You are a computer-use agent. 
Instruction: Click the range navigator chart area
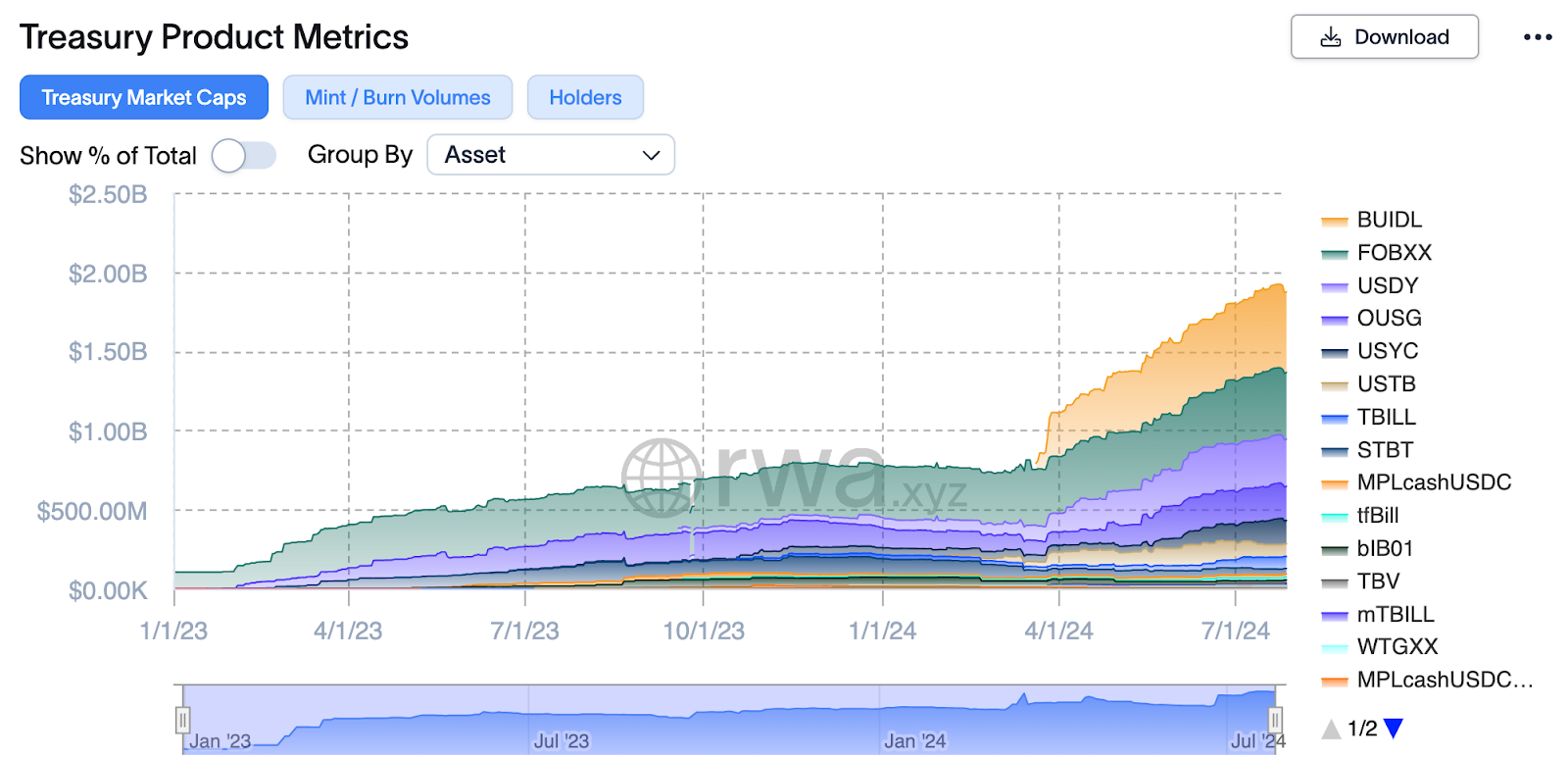pos(728,719)
